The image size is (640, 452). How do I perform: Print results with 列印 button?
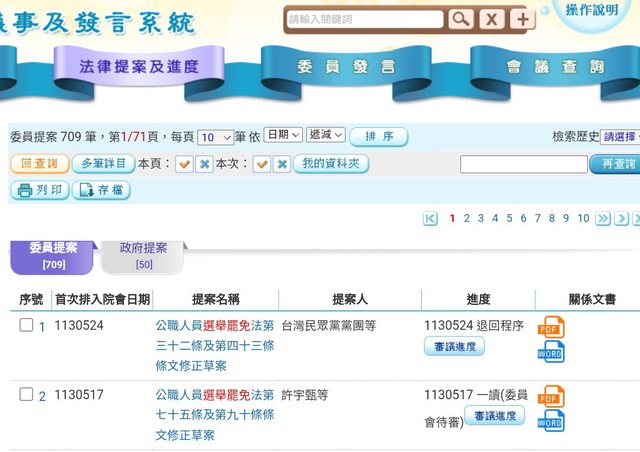click(x=40, y=190)
